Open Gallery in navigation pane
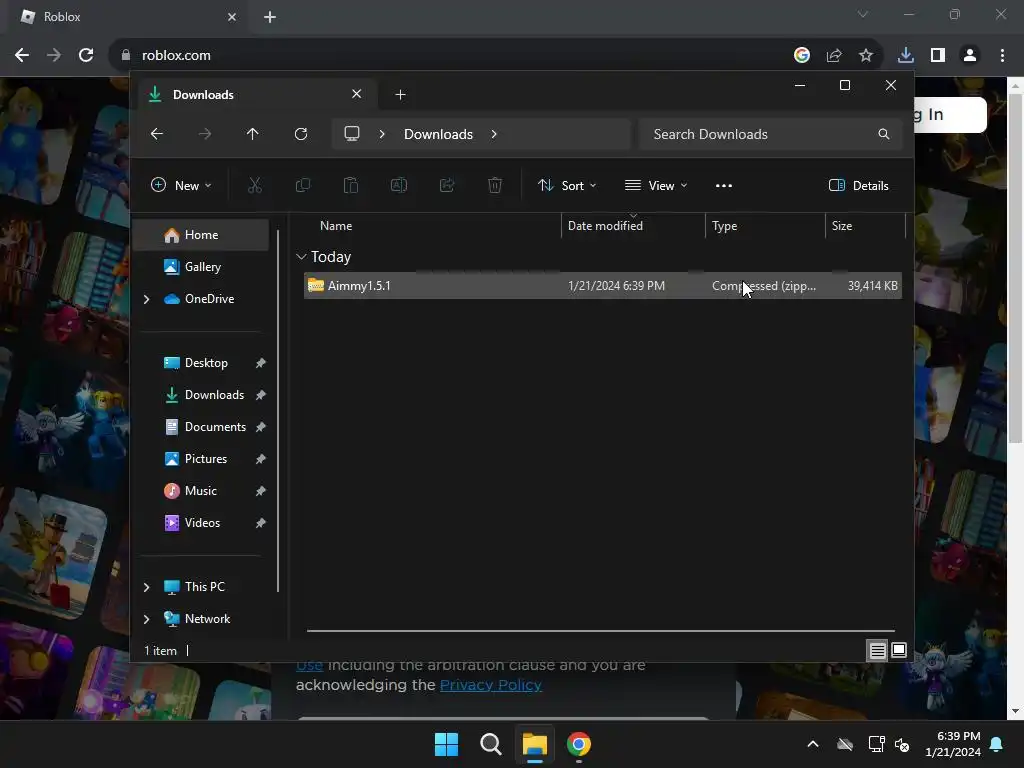The height and width of the screenshot is (768, 1024). click(x=200, y=267)
